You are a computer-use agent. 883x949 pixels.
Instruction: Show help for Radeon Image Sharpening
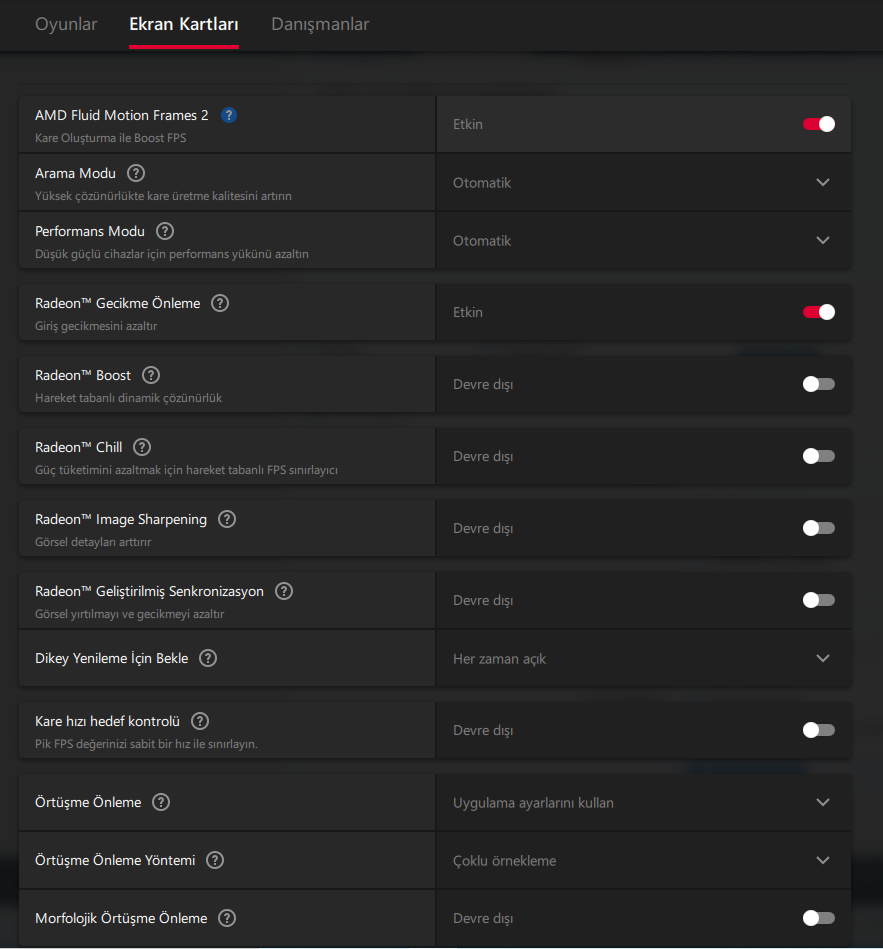227,519
